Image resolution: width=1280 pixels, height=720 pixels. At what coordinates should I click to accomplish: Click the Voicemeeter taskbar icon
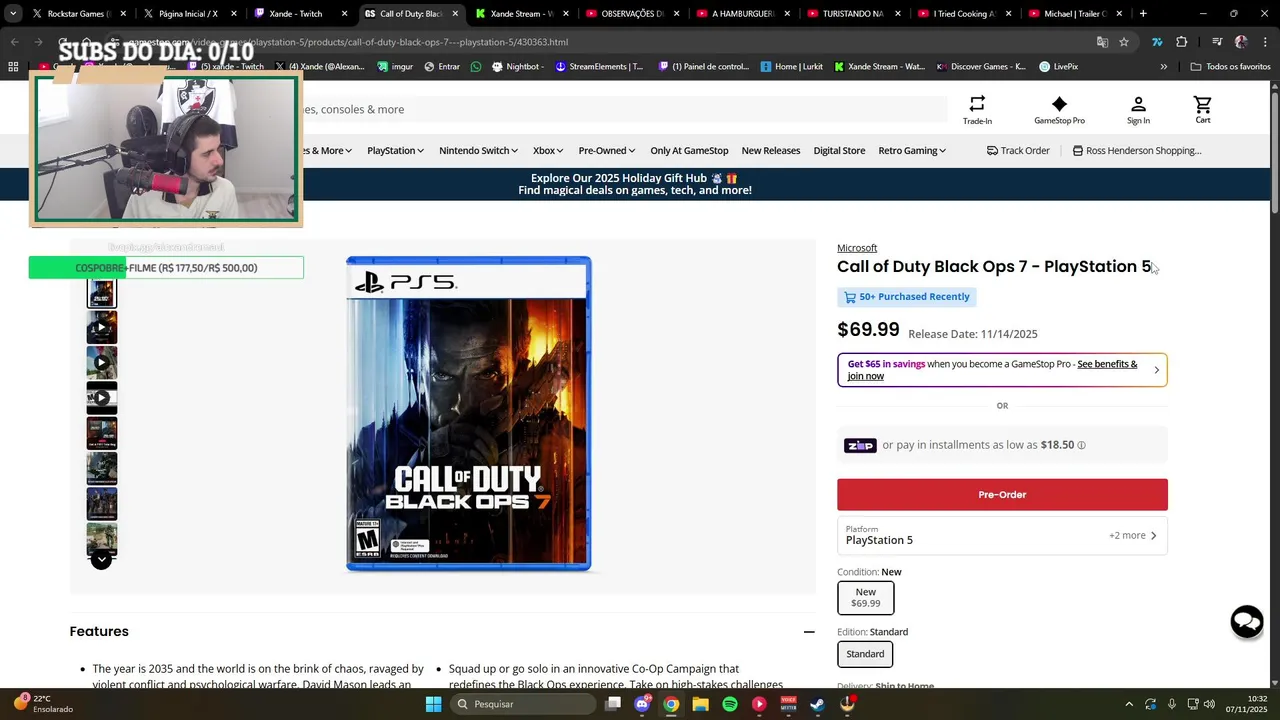click(788, 704)
